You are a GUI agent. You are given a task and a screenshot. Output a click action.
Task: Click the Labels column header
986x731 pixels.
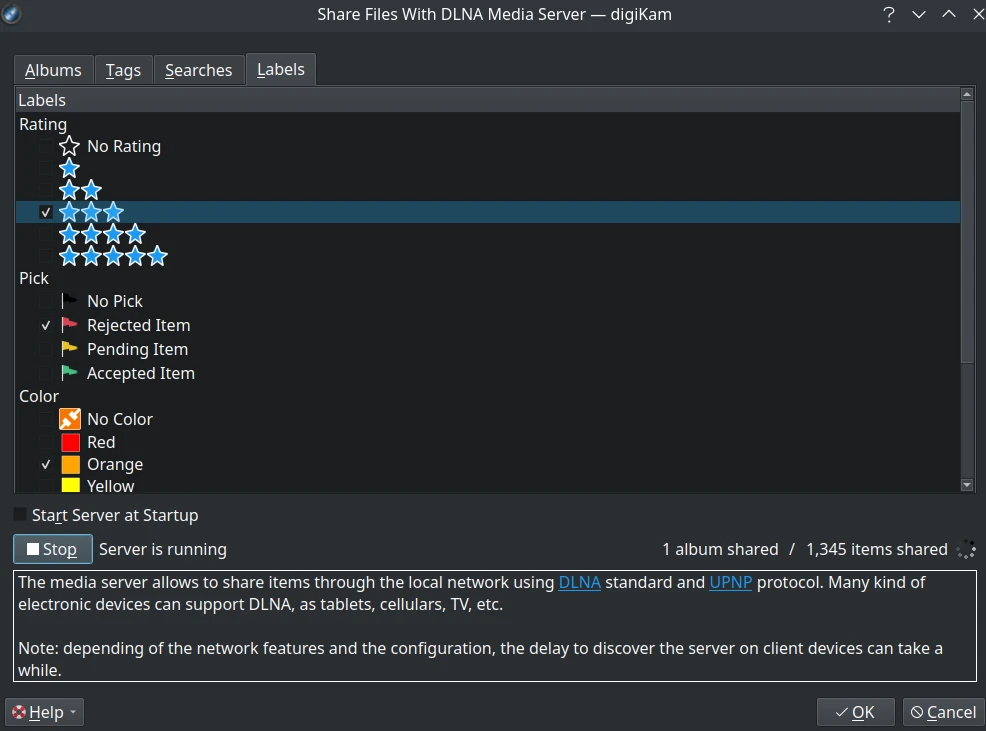(488, 100)
